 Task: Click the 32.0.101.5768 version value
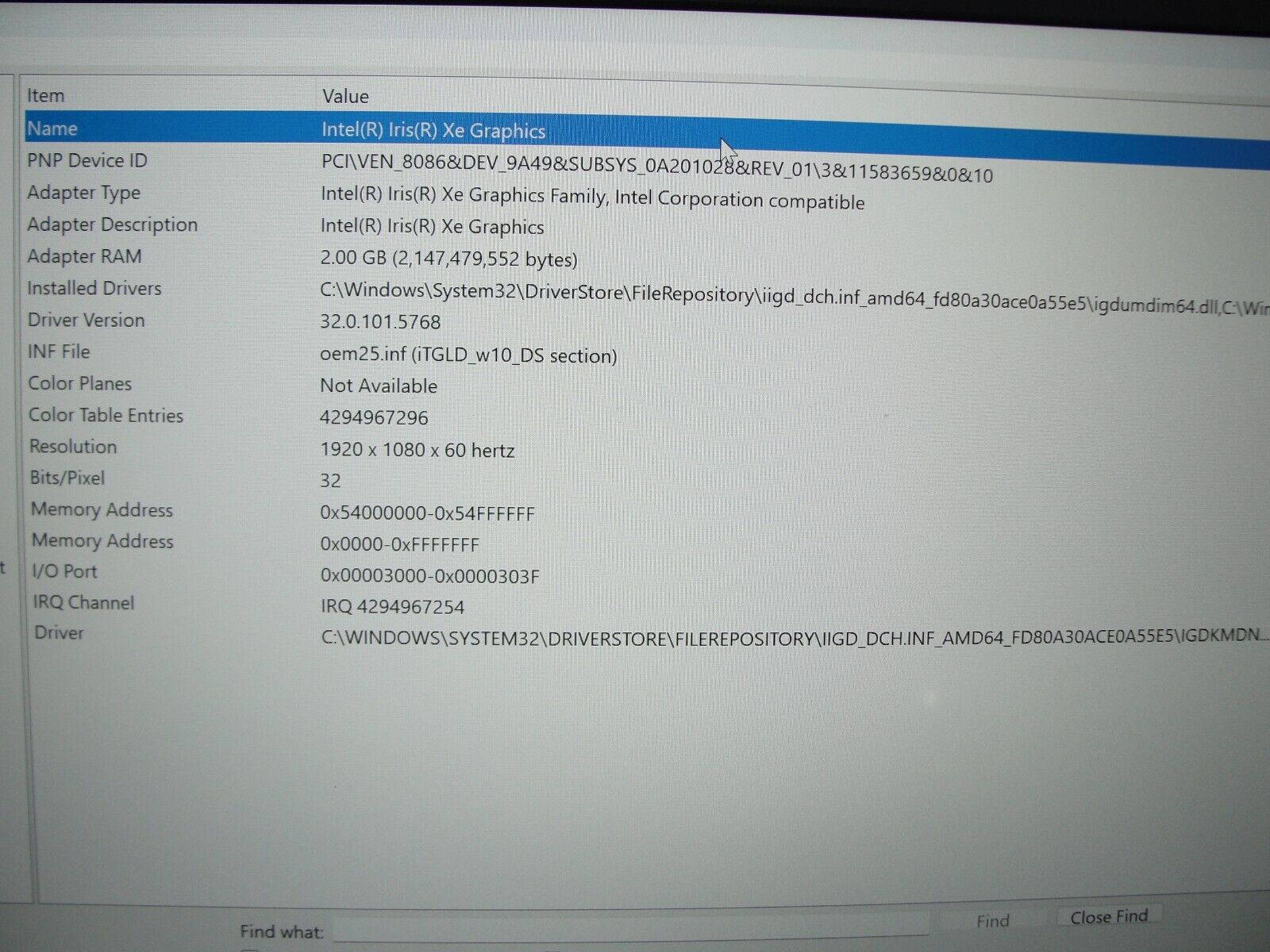point(380,322)
